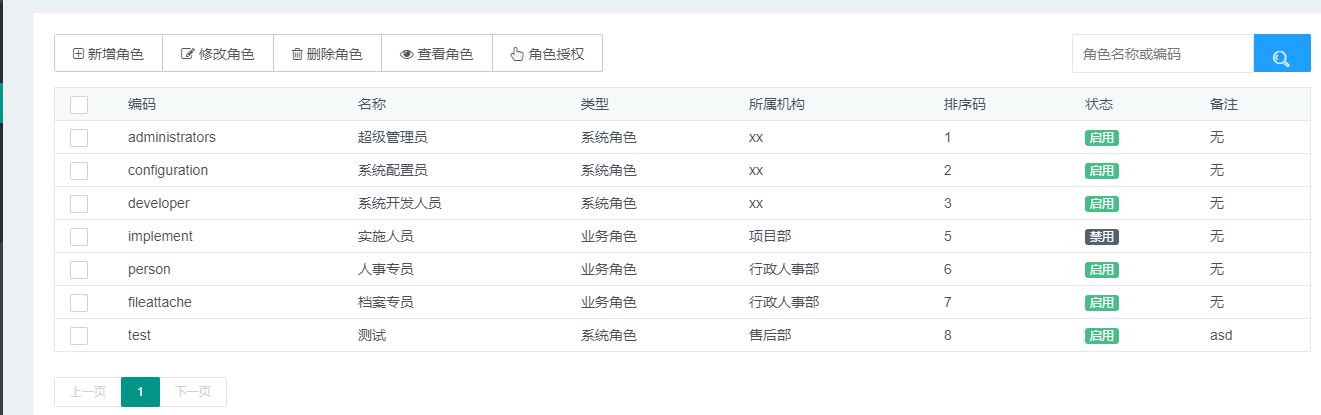Select the fileattache role row code
Screen dimensions: 1321x415
[160, 302]
